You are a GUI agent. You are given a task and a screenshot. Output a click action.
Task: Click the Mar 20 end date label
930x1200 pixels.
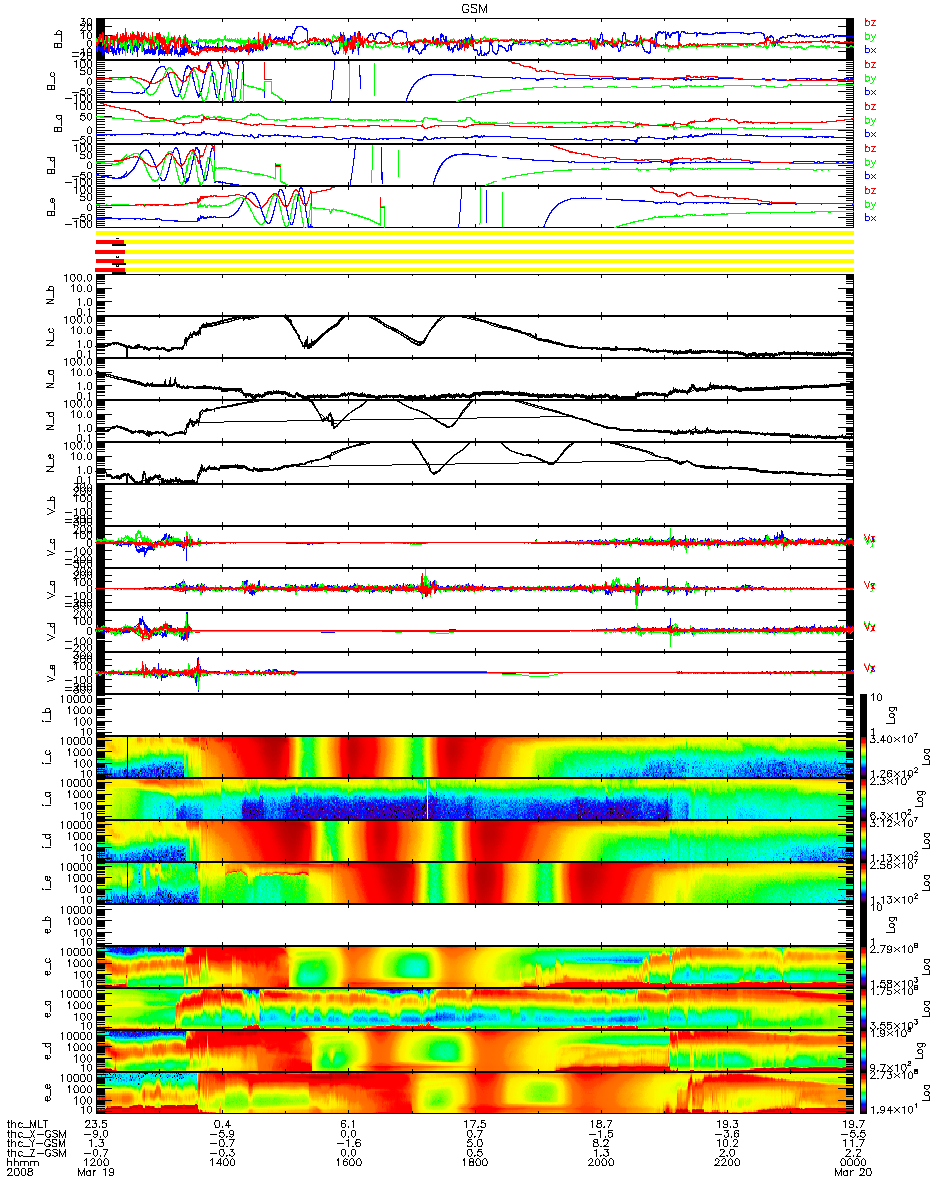(x=853, y=1174)
